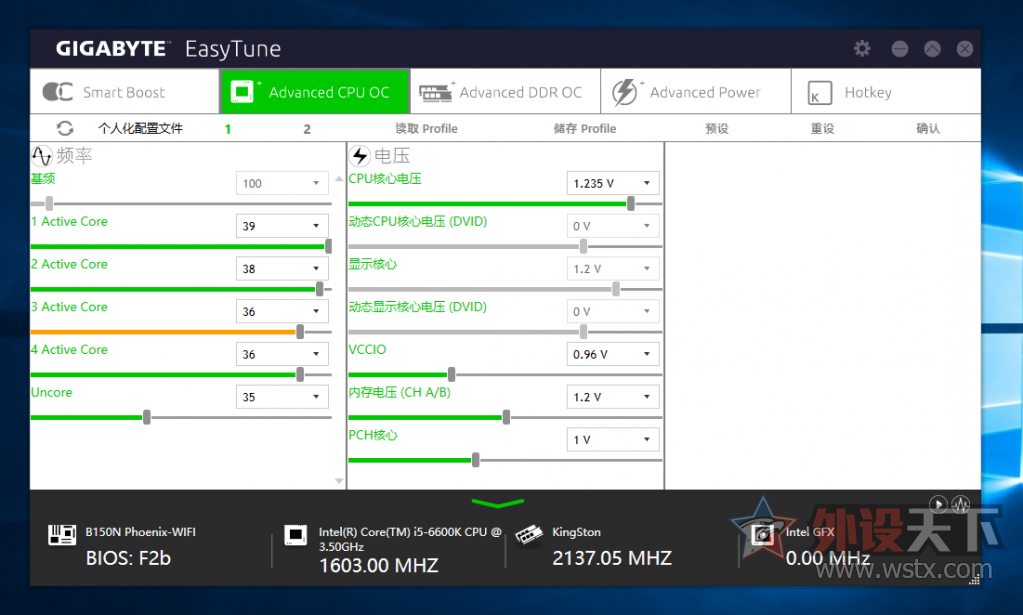Viewport: 1023px width, 615px height.
Task: Click the 预设 default button
Action: point(716,128)
